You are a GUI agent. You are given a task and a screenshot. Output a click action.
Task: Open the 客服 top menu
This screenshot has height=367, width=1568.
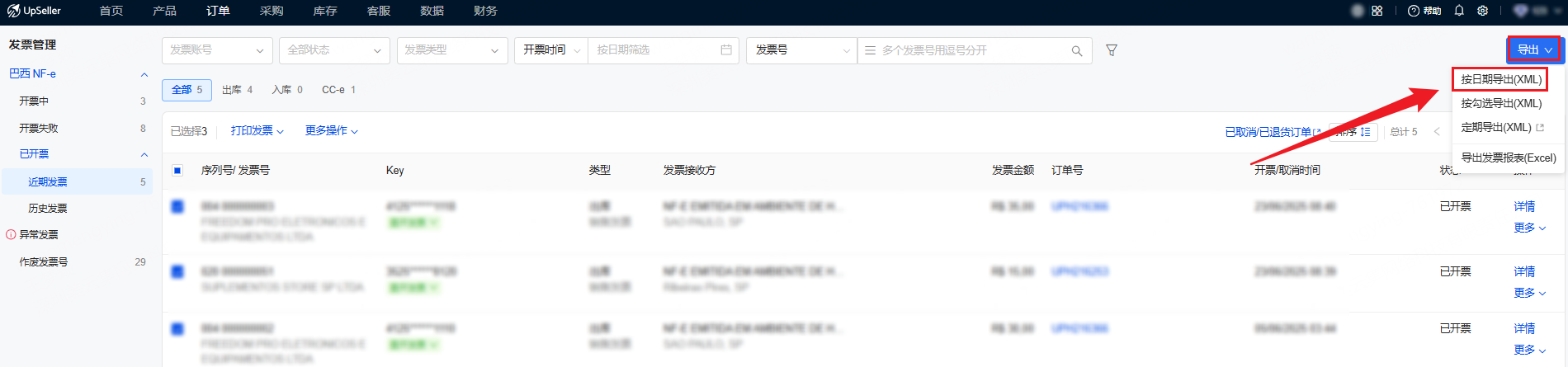tap(379, 11)
